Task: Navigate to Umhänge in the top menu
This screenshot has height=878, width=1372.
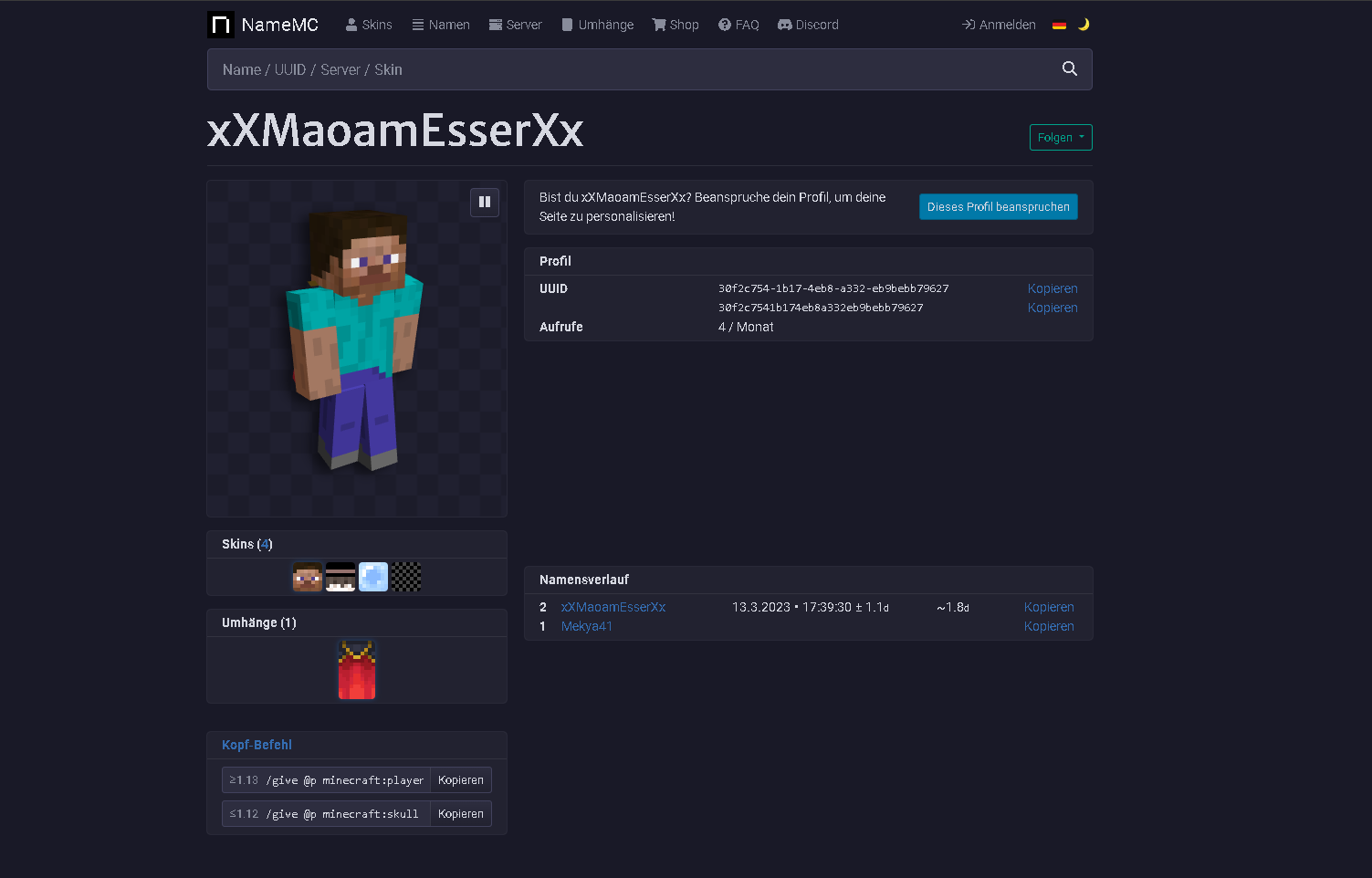Action: (x=597, y=25)
